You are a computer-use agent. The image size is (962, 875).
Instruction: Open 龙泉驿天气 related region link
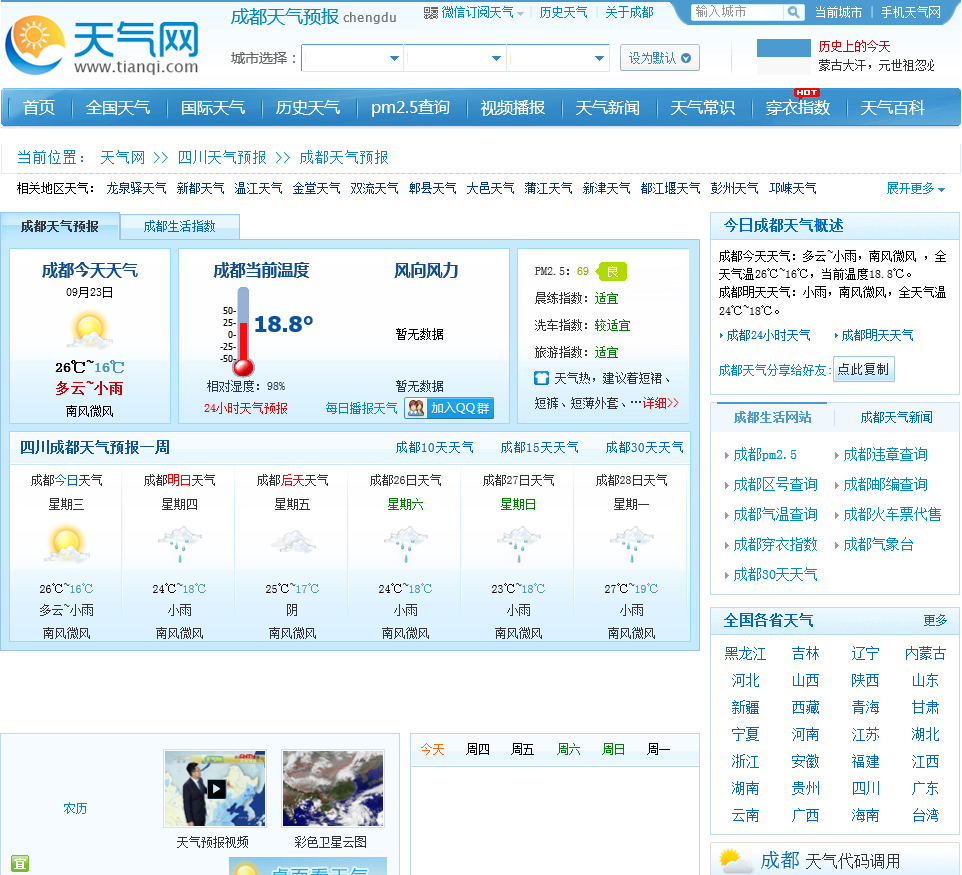(x=136, y=188)
